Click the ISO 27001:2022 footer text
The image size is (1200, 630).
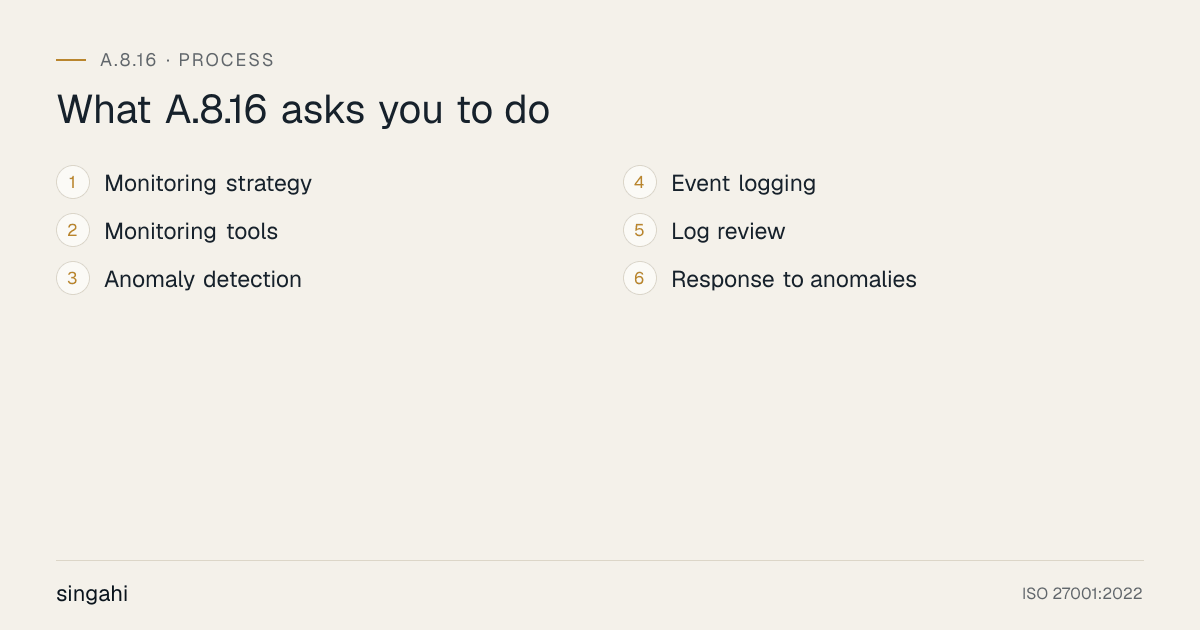point(1082,594)
